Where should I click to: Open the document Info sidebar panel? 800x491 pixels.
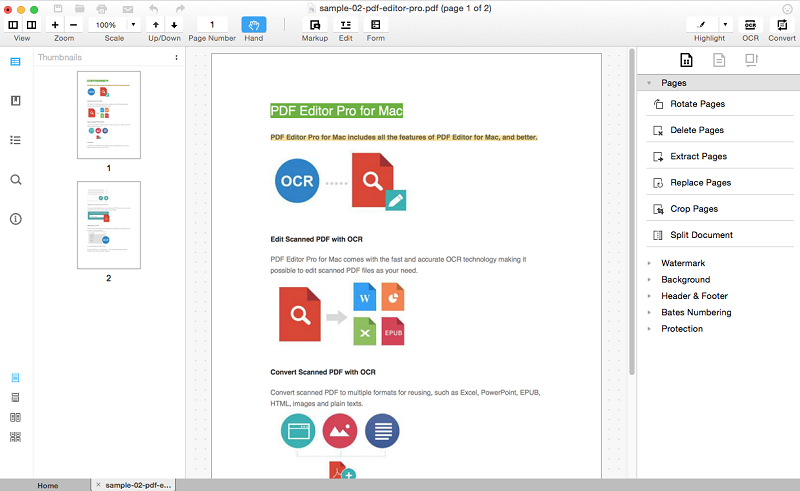(x=16, y=219)
